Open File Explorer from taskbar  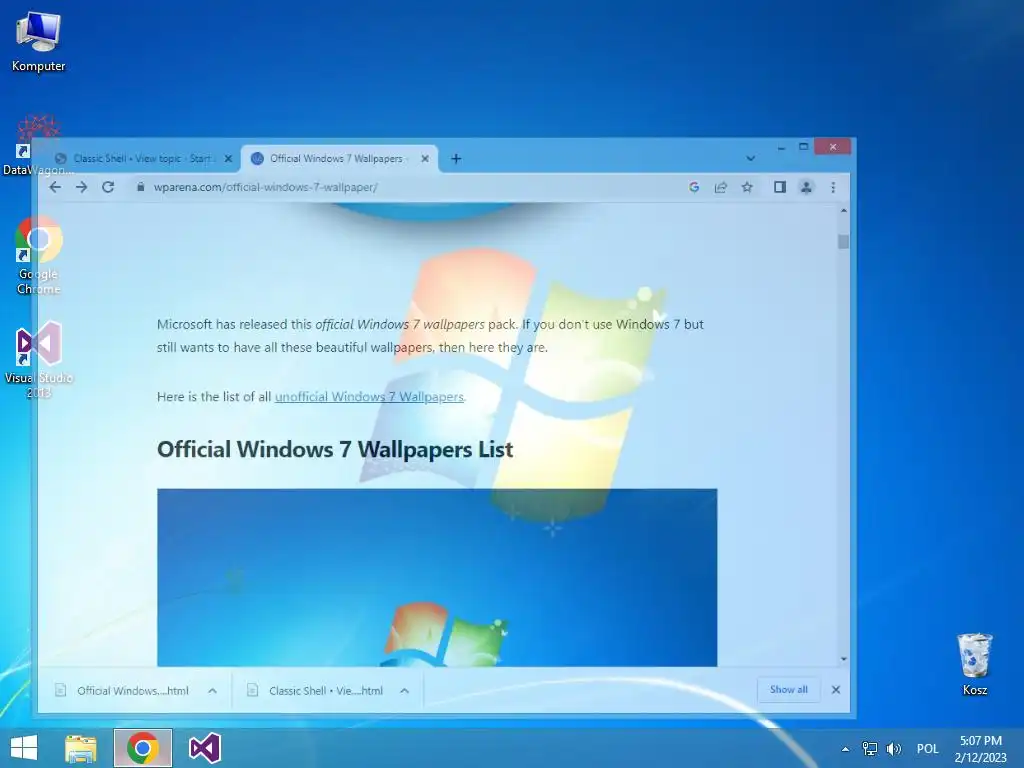(81, 748)
